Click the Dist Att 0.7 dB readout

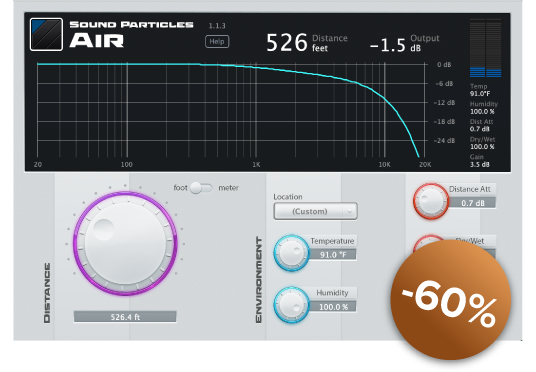click(x=481, y=125)
